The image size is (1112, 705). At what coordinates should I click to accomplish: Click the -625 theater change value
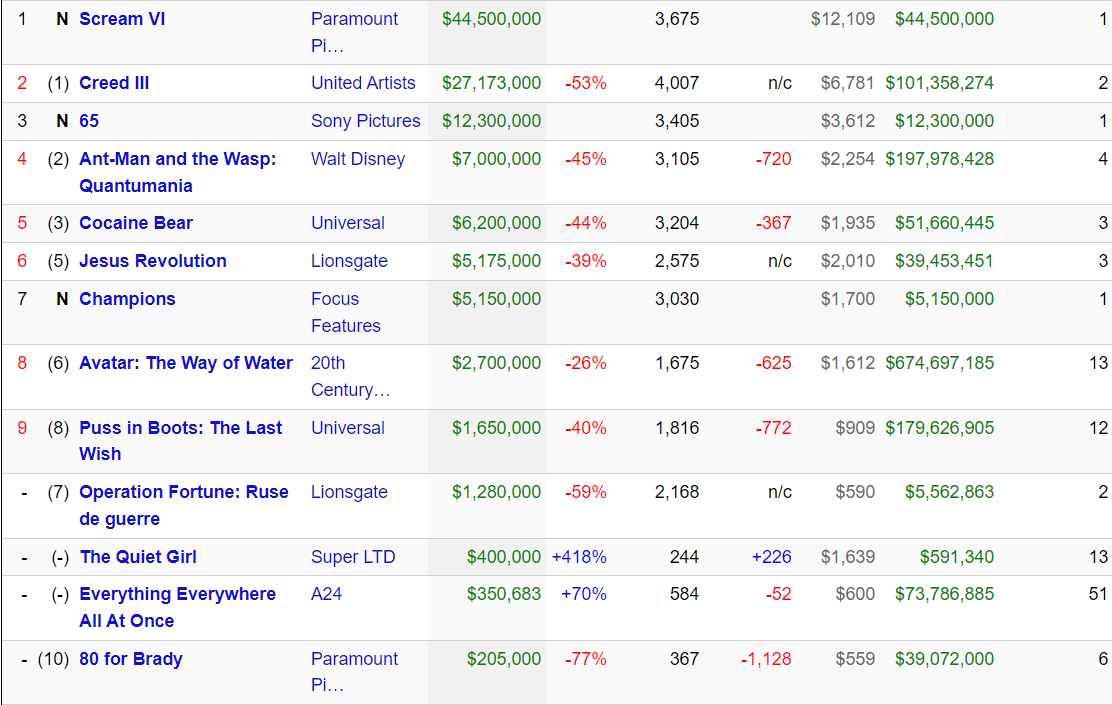pos(774,363)
